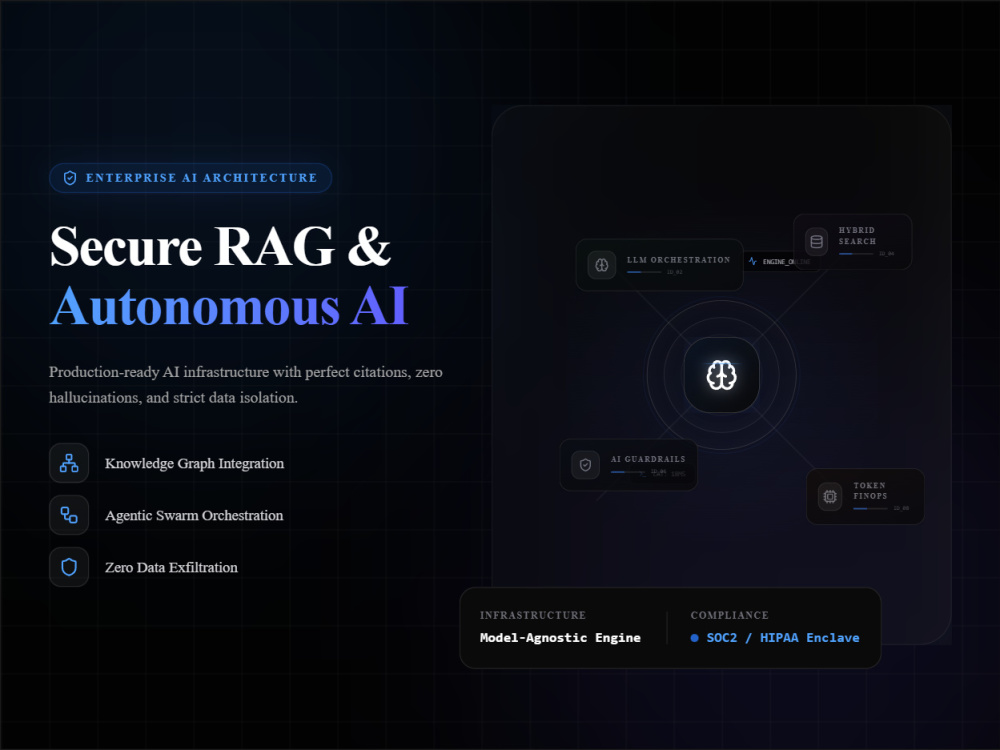Click the 'Production-ready AI infrastructure' description paragraph

pos(246,385)
